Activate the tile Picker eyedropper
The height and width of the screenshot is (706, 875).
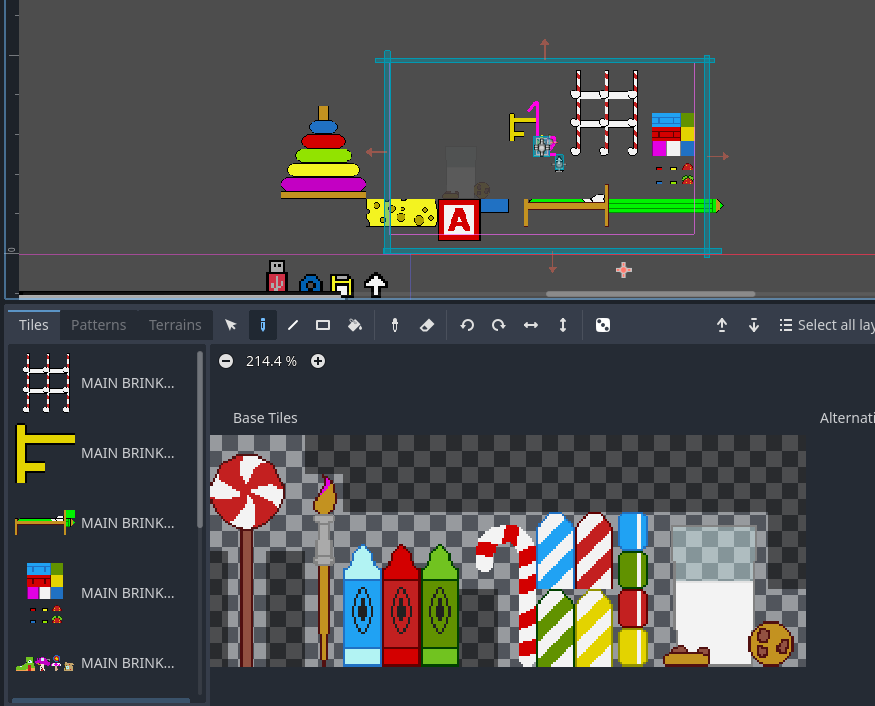point(395,325)
